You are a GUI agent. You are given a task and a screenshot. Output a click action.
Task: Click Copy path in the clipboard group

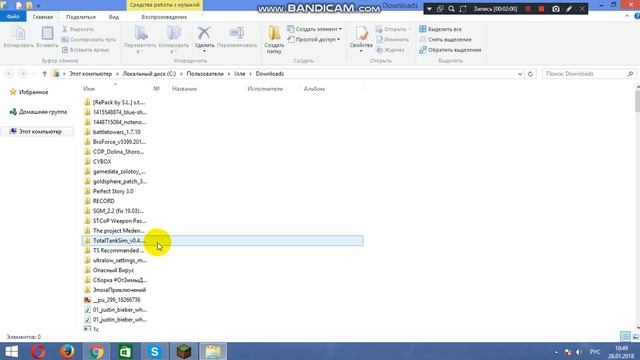pyautogui.click(x=89, y=40)
